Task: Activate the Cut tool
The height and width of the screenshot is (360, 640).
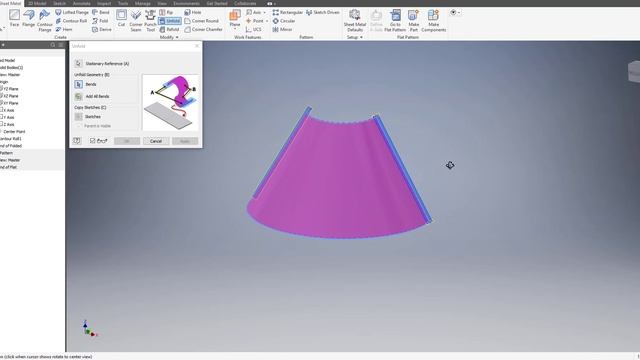Action: coord(121,19)
